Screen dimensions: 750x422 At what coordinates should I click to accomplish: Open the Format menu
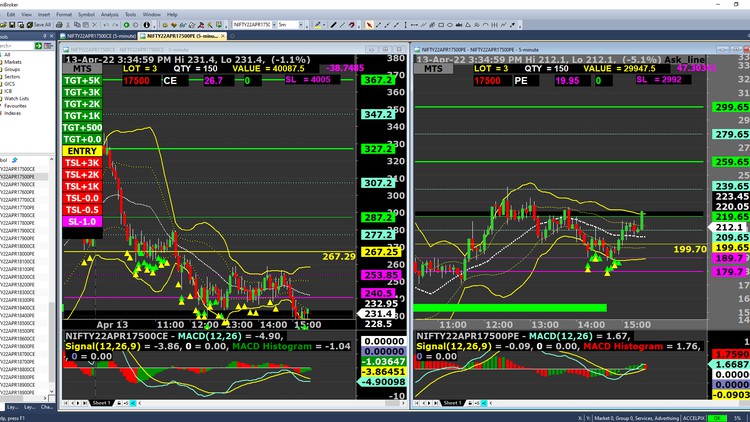pos(64,15)
